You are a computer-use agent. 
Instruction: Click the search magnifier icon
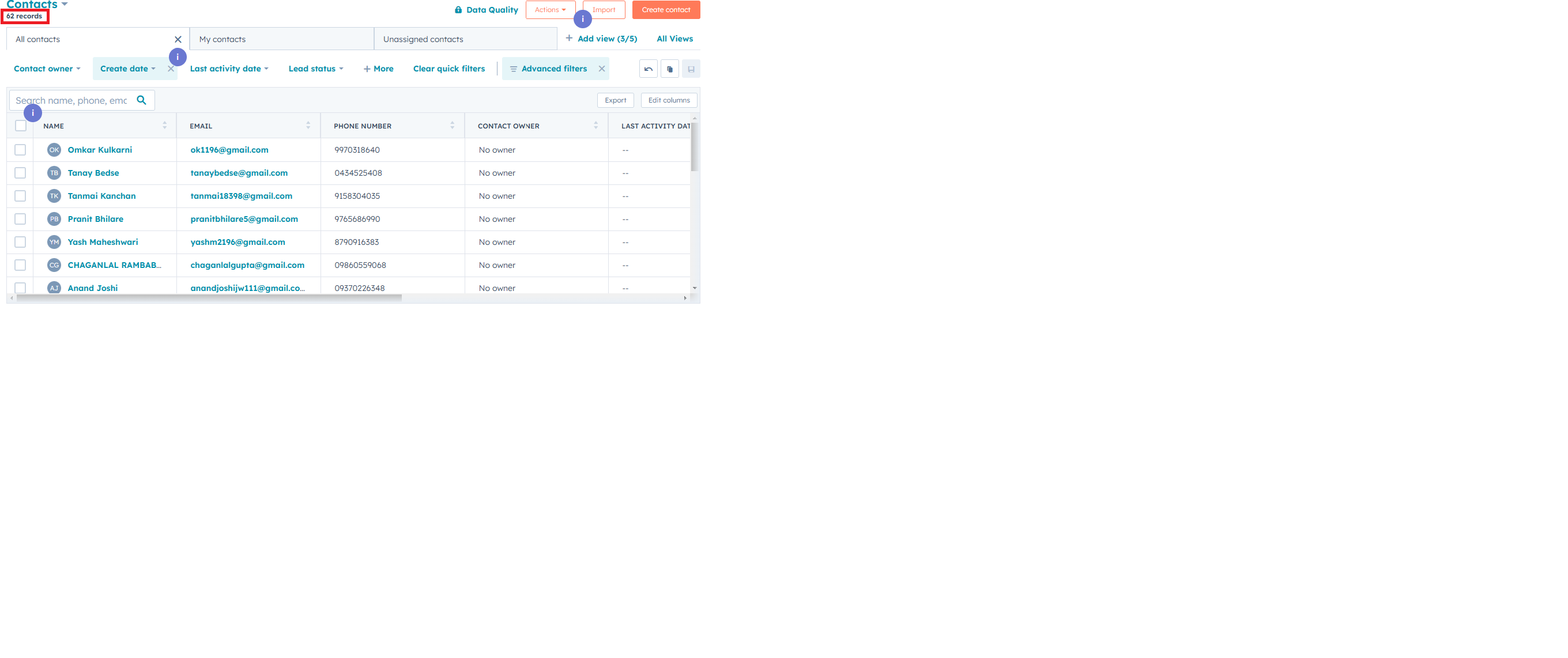[x=141, y=100]
